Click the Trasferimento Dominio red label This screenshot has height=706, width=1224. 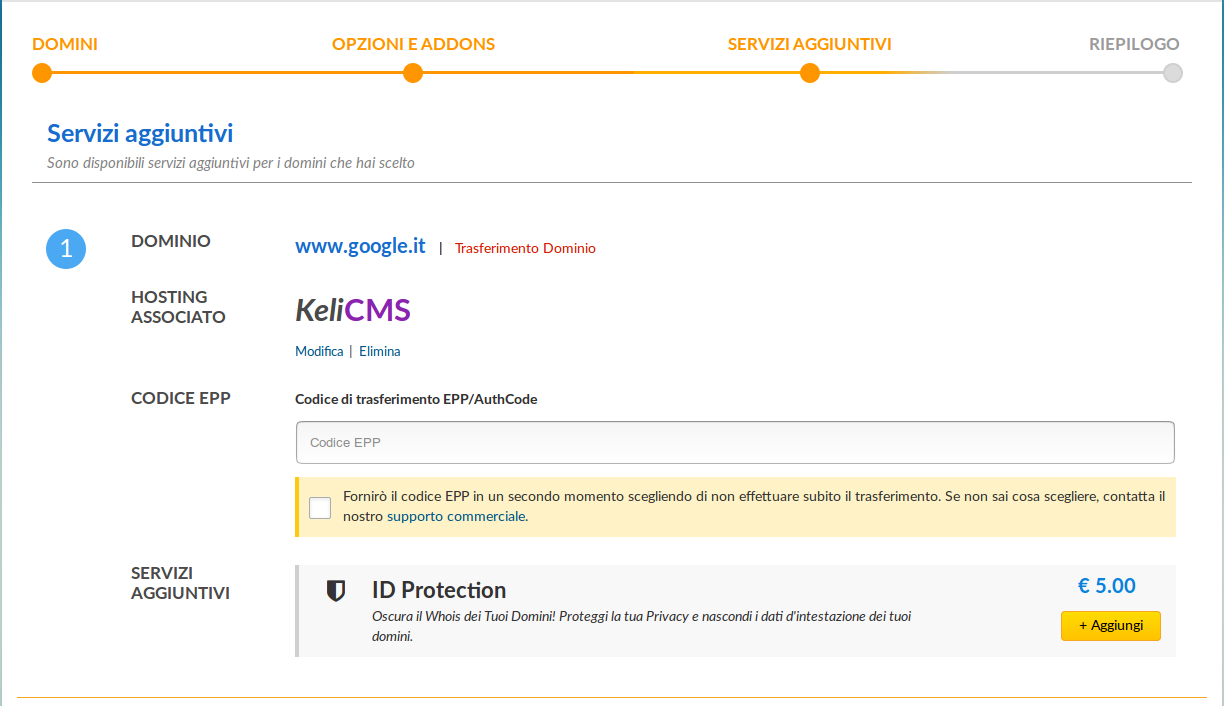(x=525, y=248)
